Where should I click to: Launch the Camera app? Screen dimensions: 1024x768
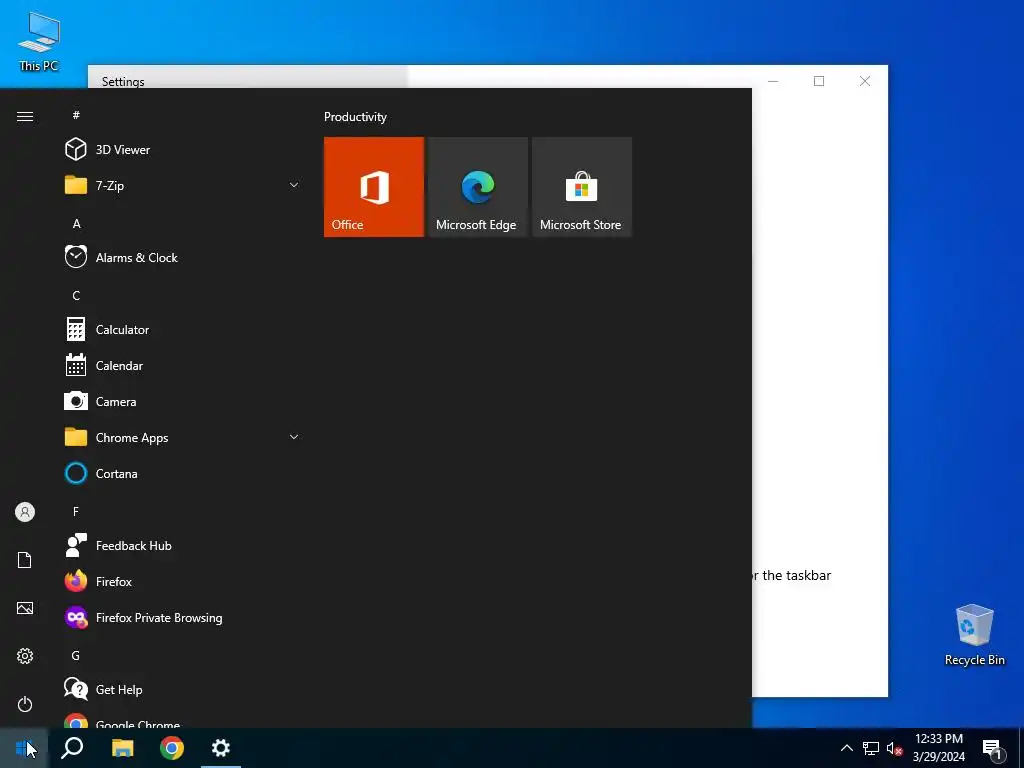[x=183, y=402]
